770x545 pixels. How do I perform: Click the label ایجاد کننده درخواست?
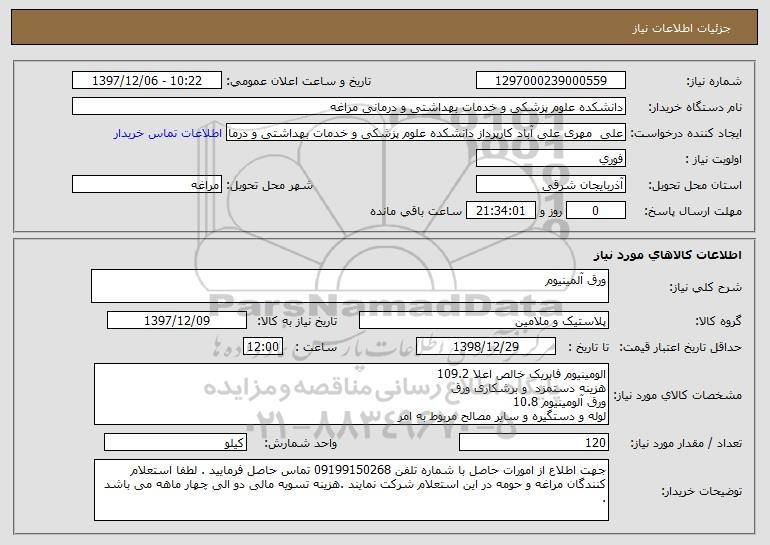[x=686, y=133]
